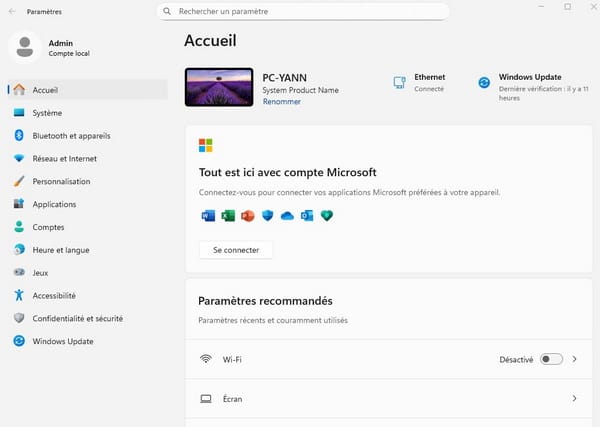The image size is (600, 427).
Task: Click the Microsoft four-color logo
Action: (x=205, y=145)
